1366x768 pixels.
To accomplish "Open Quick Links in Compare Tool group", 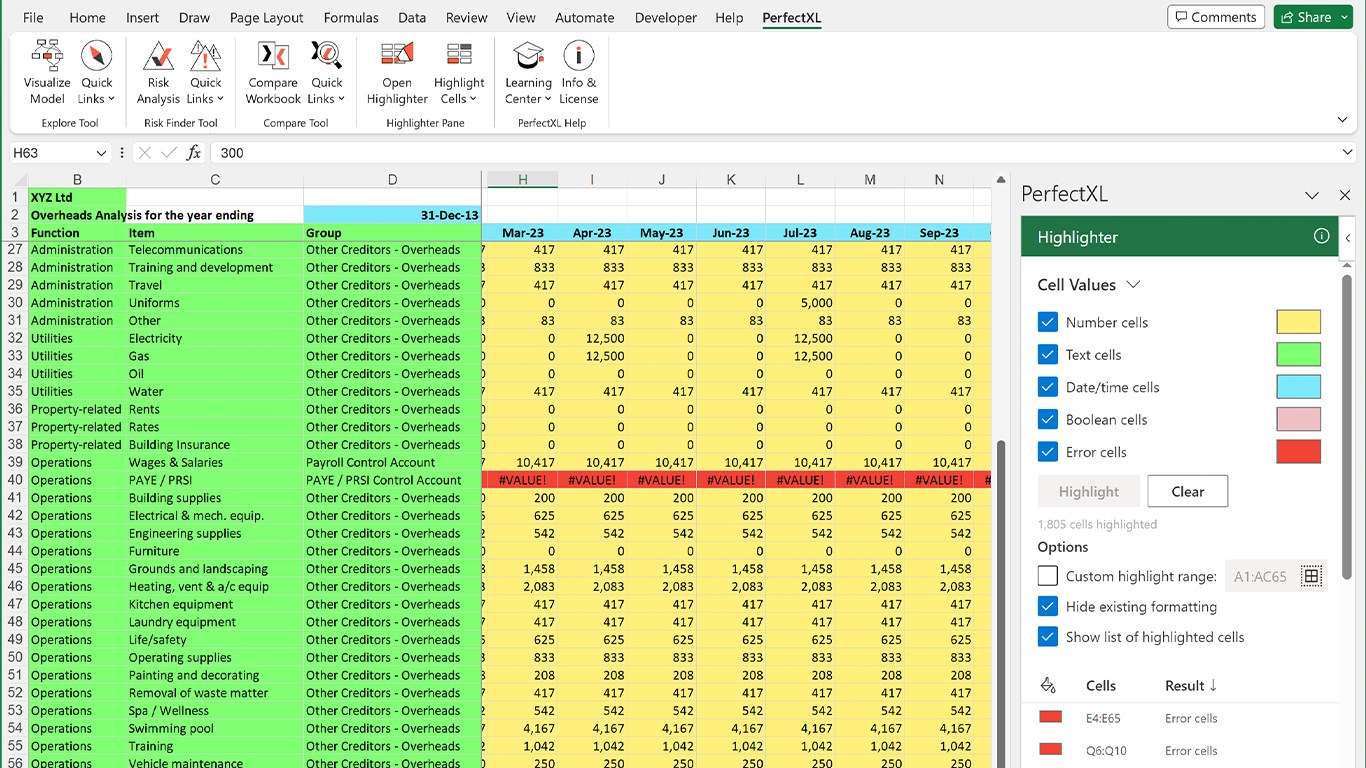I will (327, 73).
